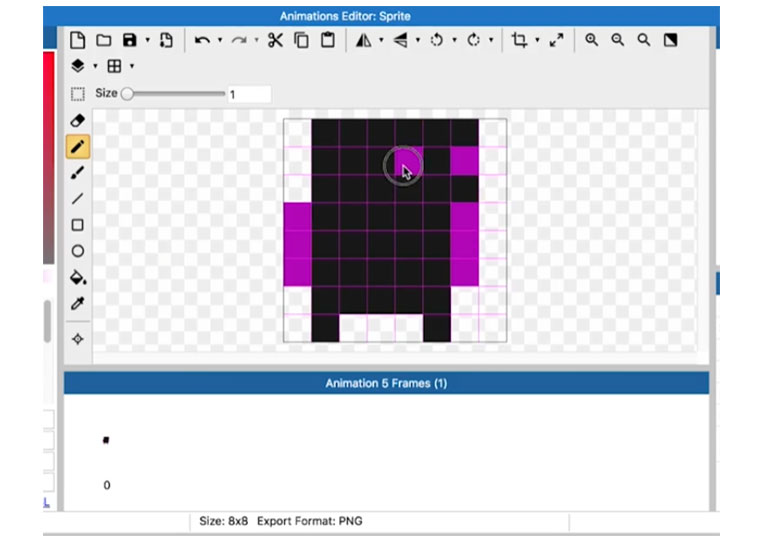Screen dimensions: 763x541
Task: Cut selection with scissors icon
Action: pos(275,40)
